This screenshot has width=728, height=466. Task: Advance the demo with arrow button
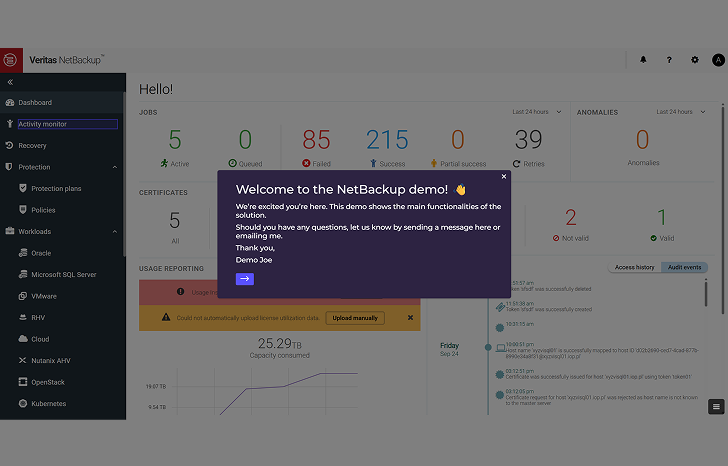tap(245, 278)
